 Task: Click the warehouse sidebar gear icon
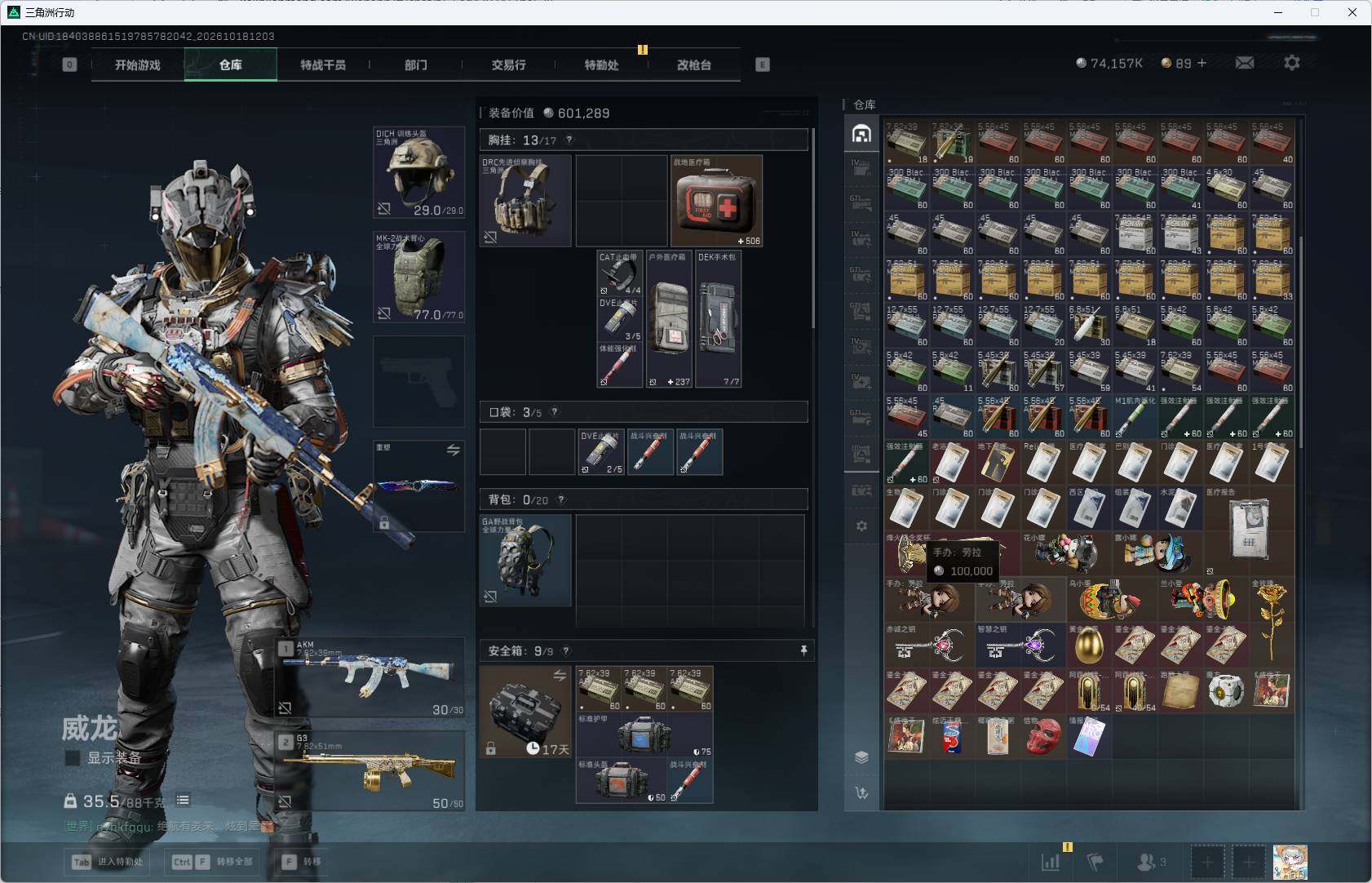861,526
